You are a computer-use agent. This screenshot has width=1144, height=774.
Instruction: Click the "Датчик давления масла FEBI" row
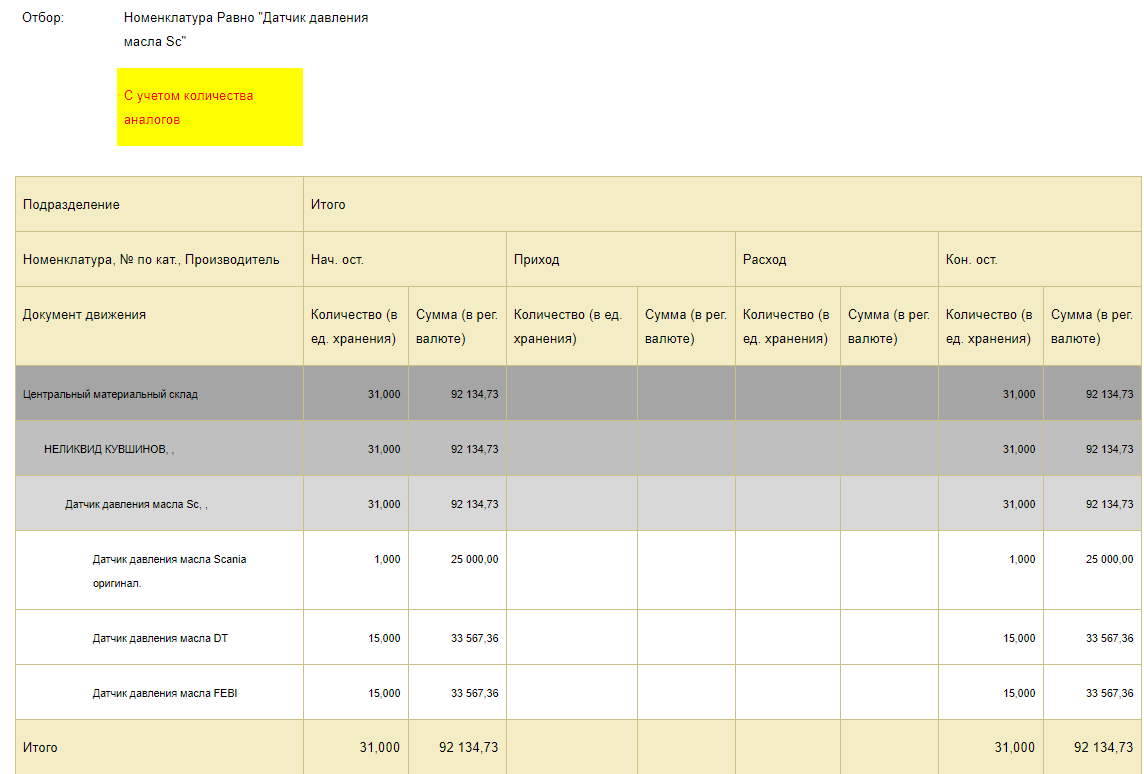(164, 693)
